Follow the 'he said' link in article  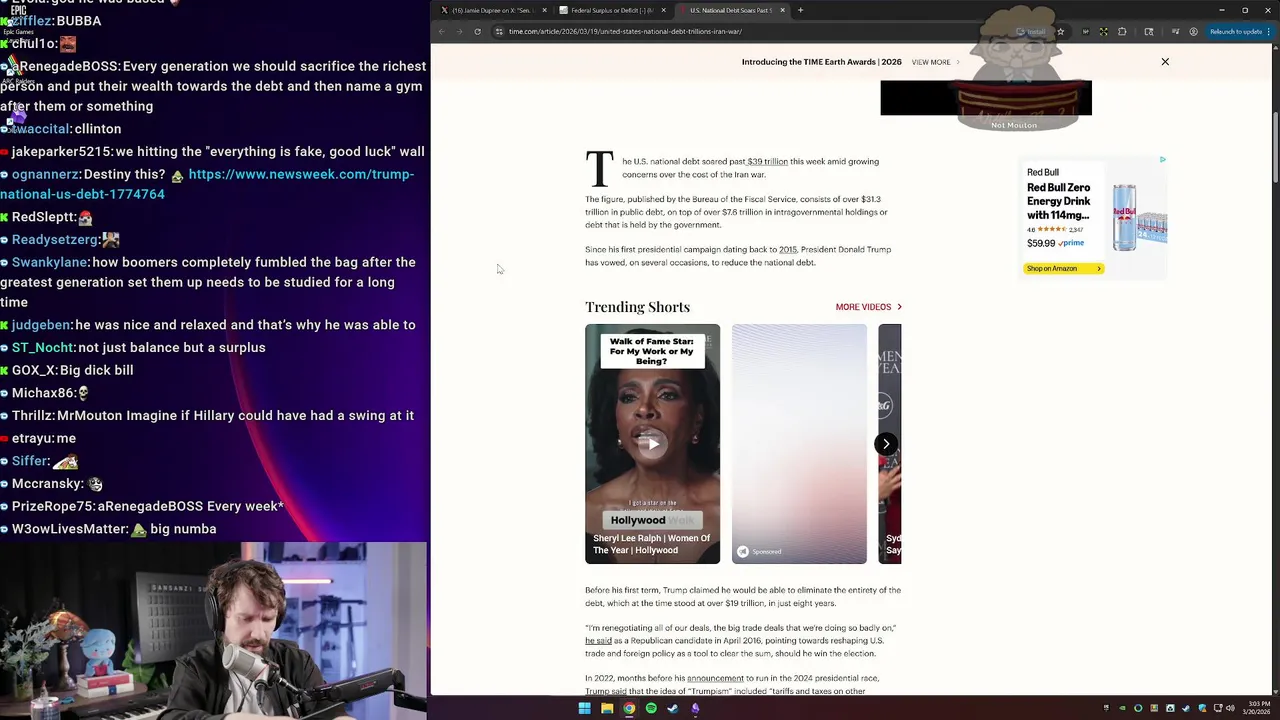(x=598, y=641)
